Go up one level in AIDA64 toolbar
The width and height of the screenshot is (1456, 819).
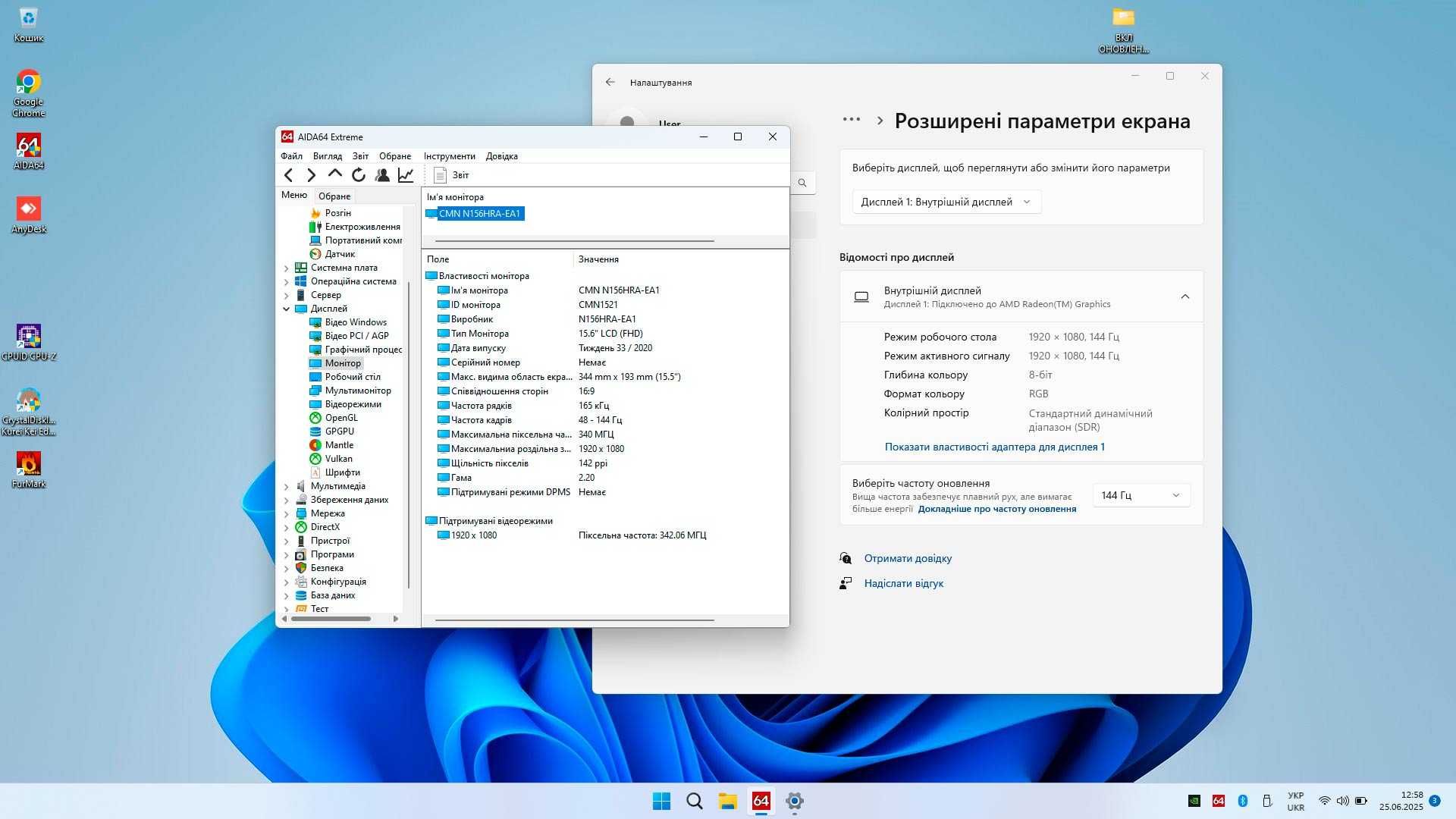point(334,175)
